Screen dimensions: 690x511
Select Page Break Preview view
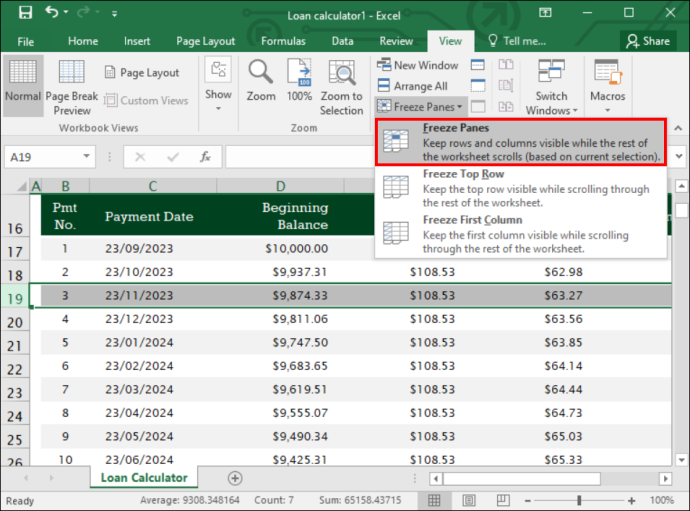(x=72, y=87)
